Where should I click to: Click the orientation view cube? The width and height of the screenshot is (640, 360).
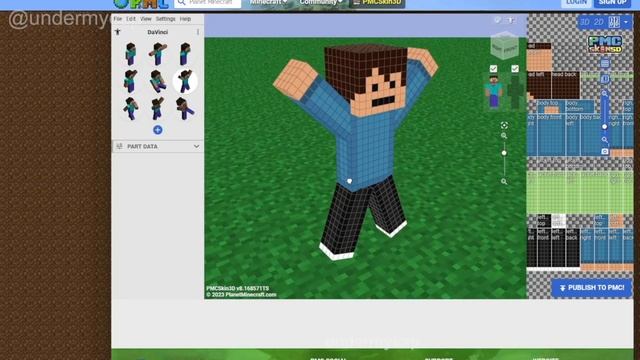click(x=505, y=46)
